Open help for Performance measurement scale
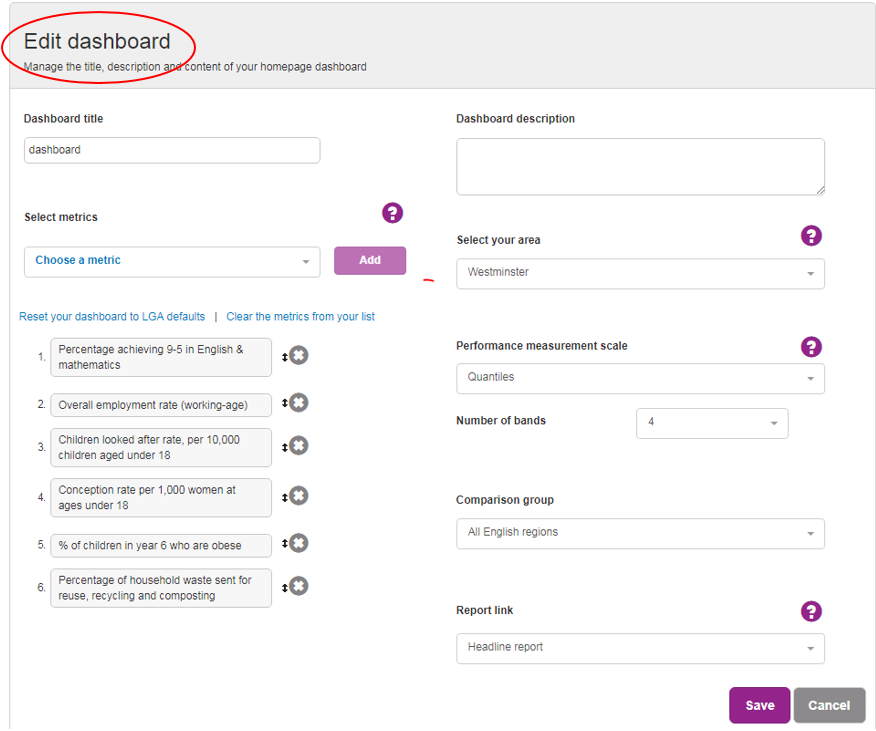Image resolution: width=876 pixels, height=731 pixels. tap(811, 346)
